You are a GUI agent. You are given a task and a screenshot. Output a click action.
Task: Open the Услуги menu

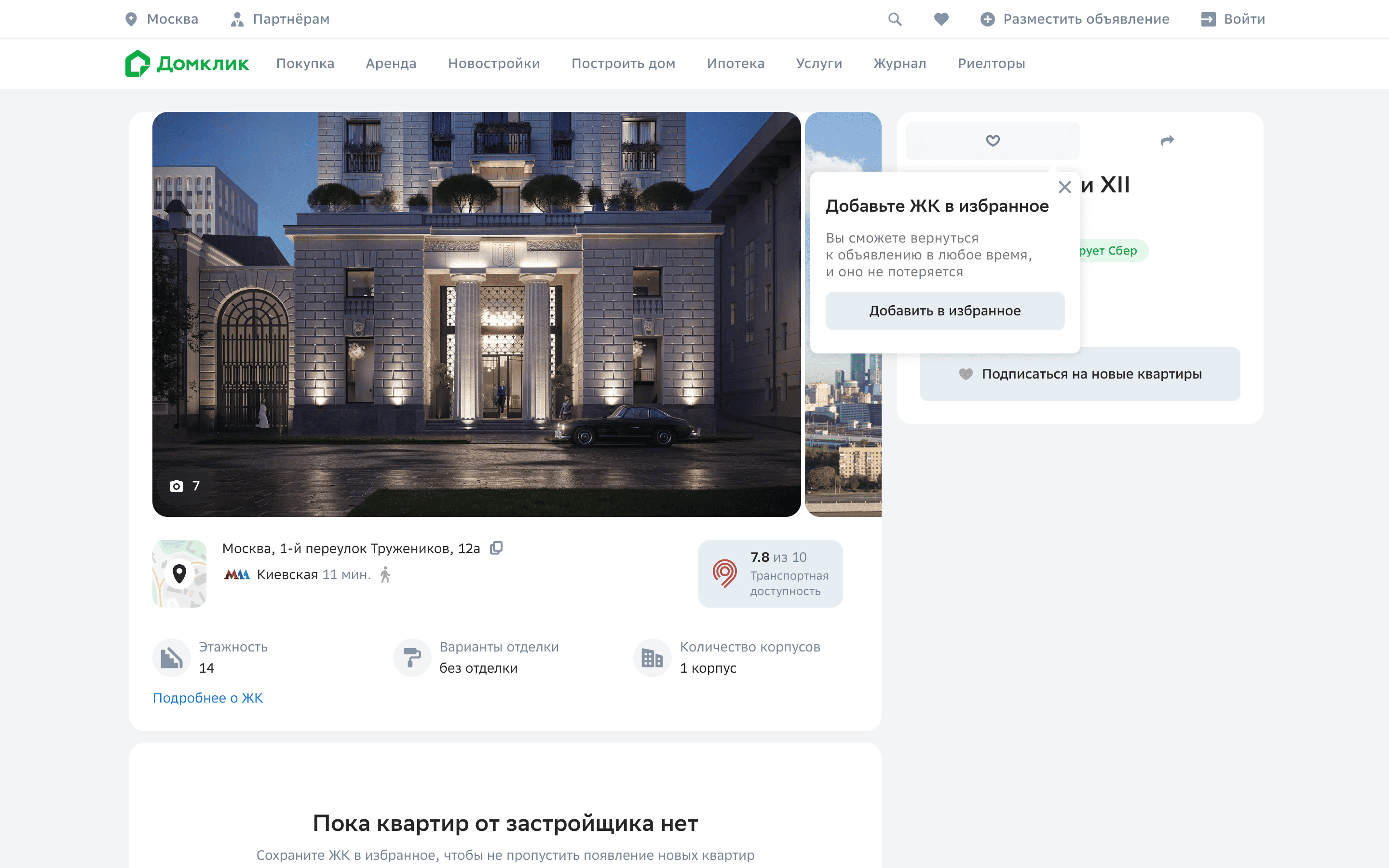click(x=819, y=63)
